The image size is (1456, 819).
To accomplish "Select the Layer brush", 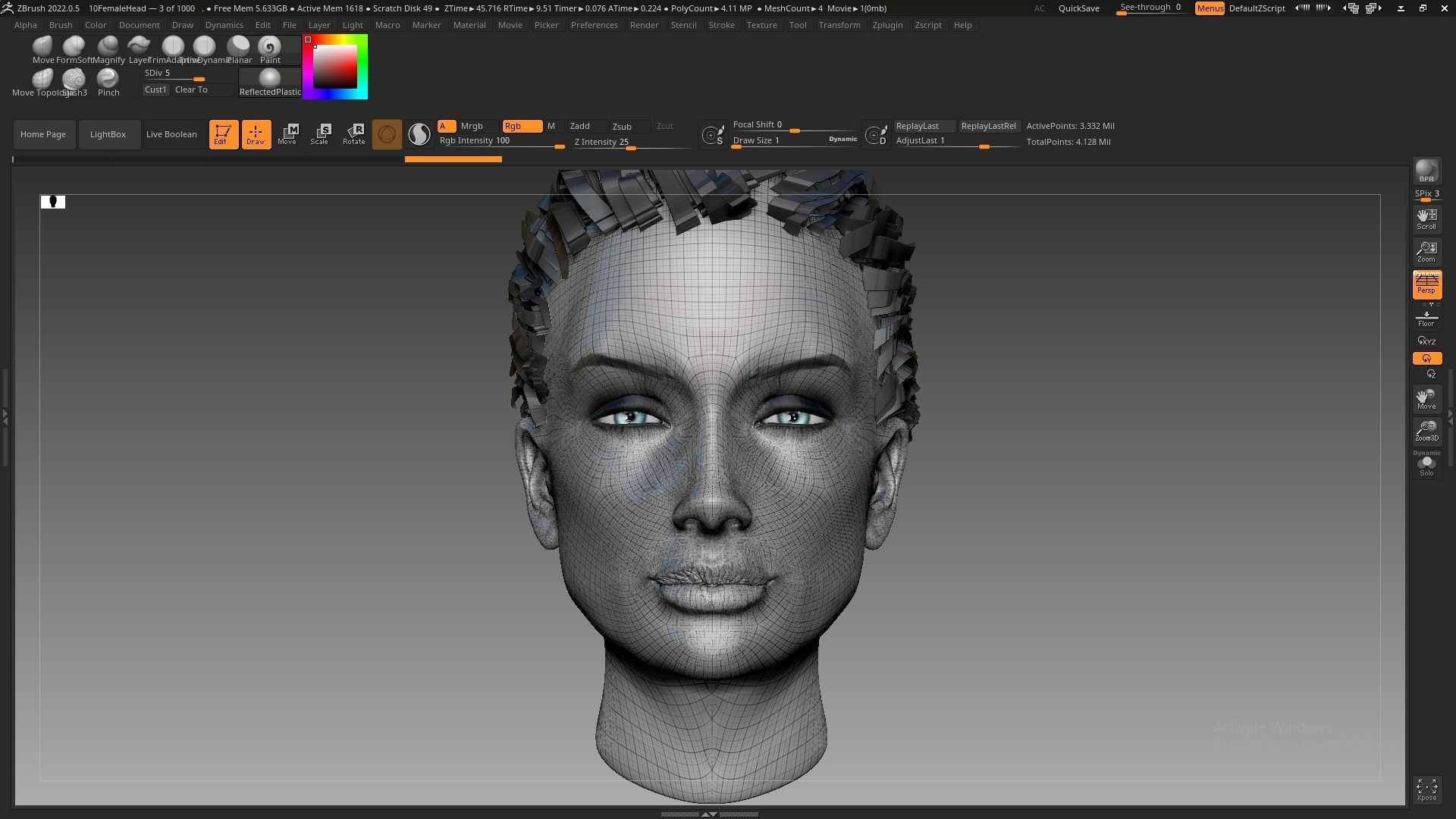I will tap(139, 49).
